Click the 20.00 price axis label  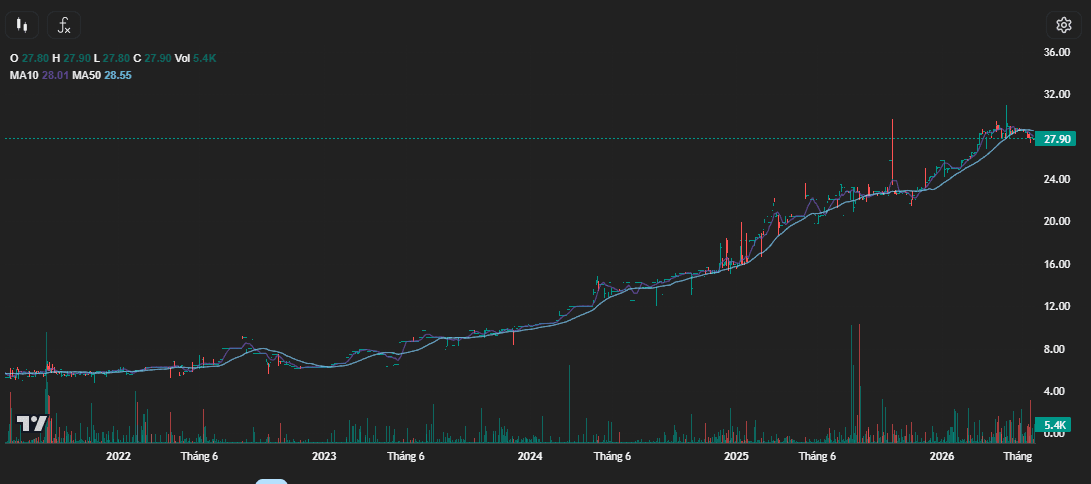tap(1057, 222)
